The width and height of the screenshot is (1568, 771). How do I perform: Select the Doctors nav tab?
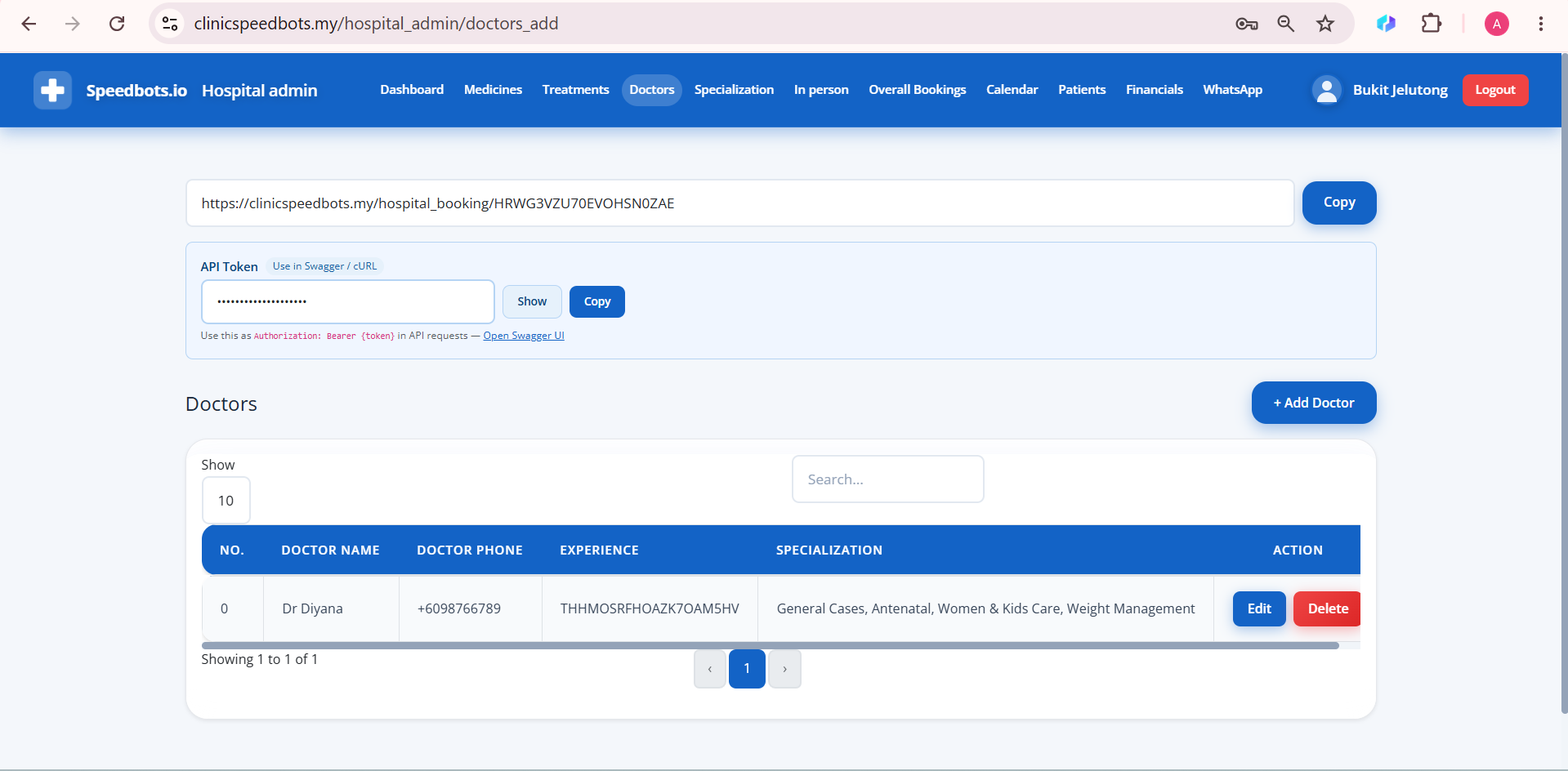pos(651,90)
